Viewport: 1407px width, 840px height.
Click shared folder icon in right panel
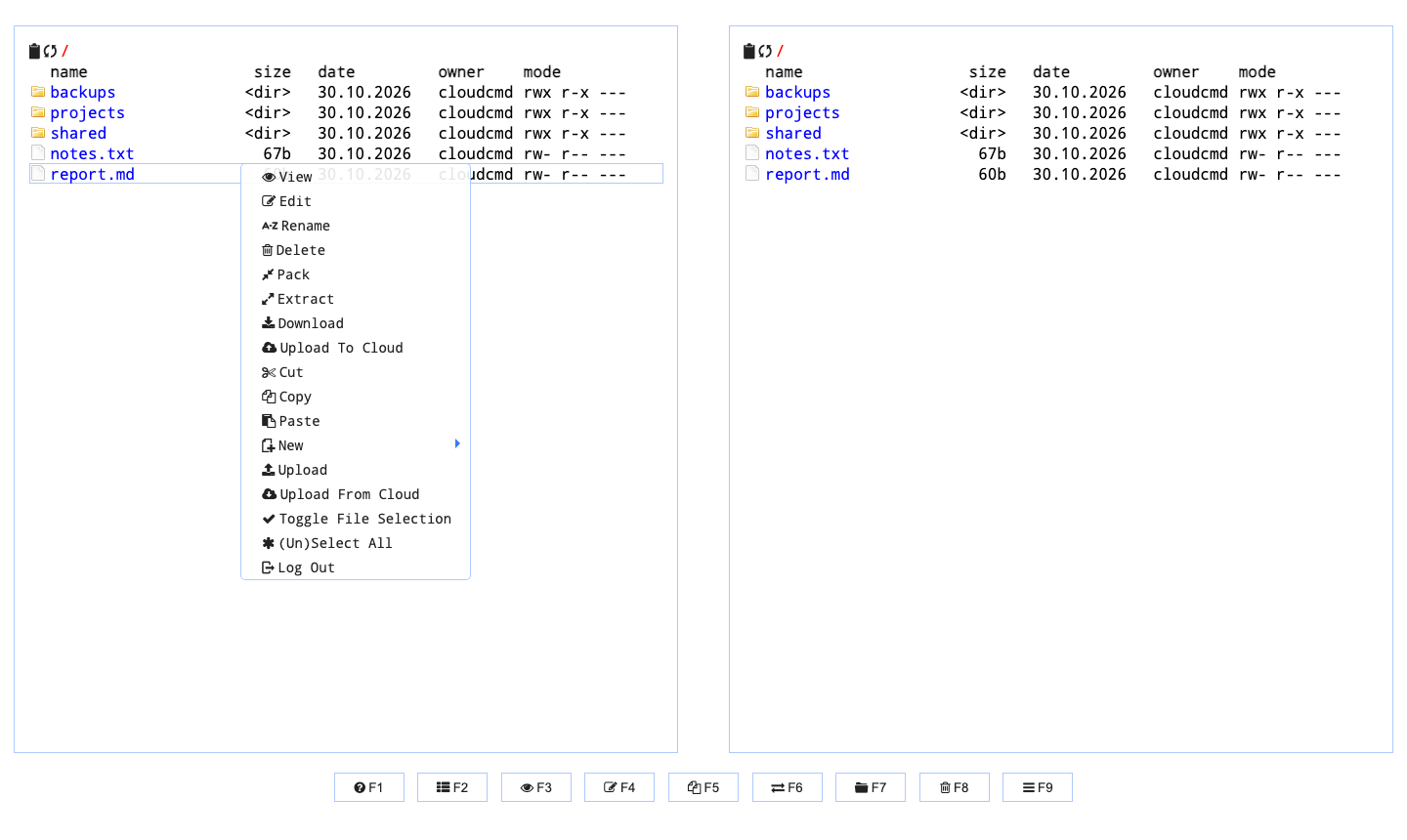[x=752, y=133]
